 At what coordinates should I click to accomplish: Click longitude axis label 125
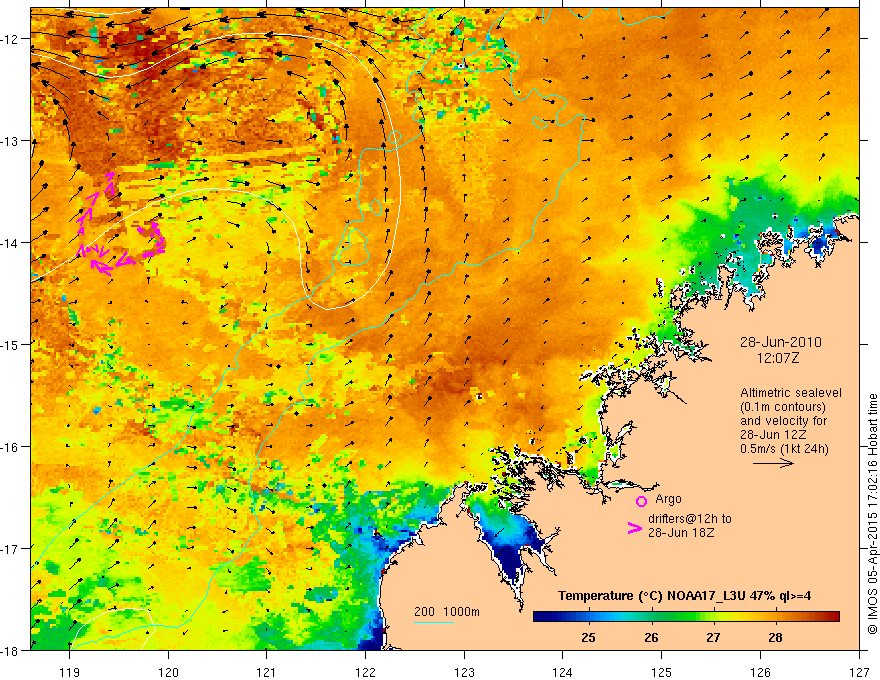pyautogui.click(x=662, y=672)
